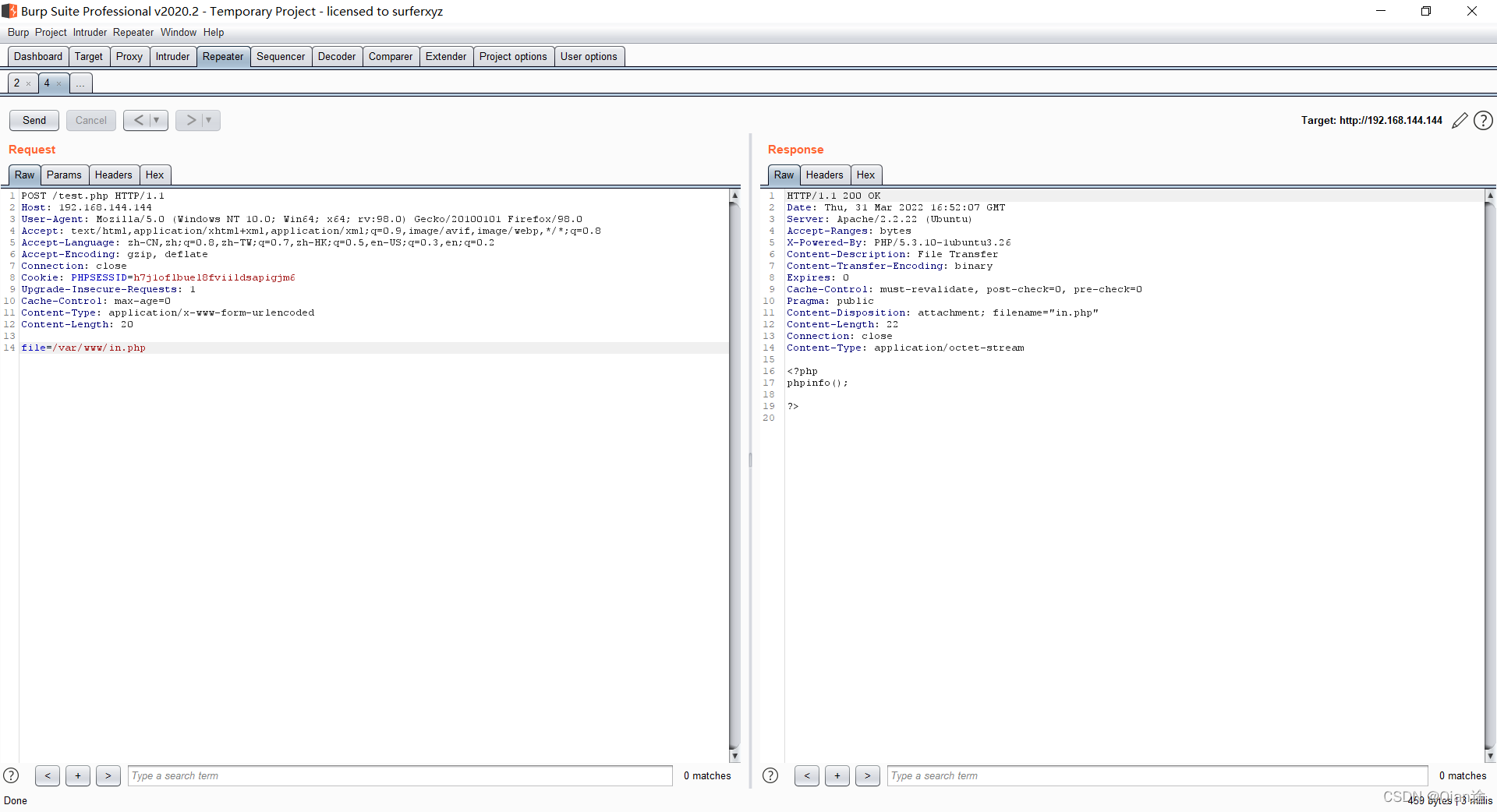This screenshot has width=1497, height=812.
Task: Select Repeater sub-tab 2
Action: [17, 83]
